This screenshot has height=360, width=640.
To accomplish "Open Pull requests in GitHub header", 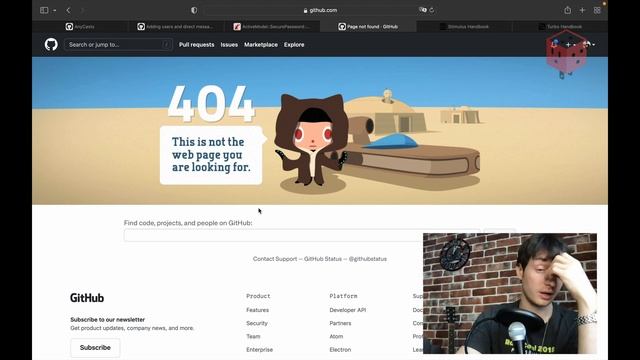I will tap(196, 44).
